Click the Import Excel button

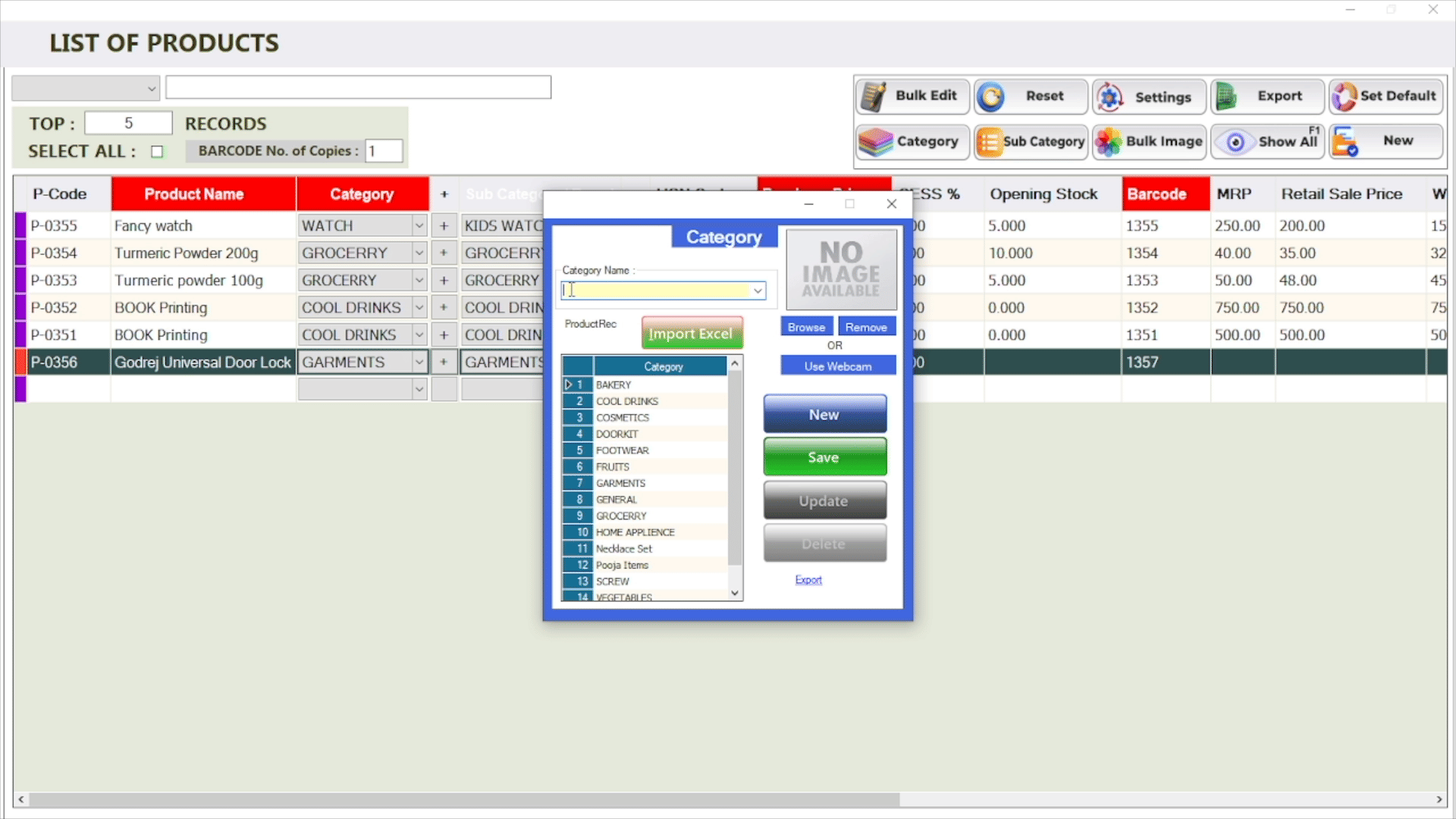691,334
